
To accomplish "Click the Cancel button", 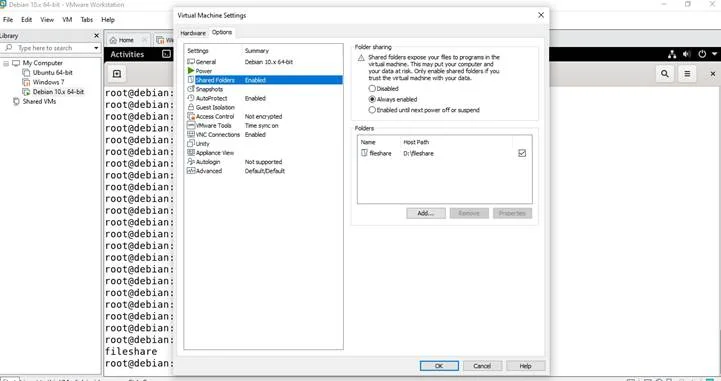I will click(482, 366).
